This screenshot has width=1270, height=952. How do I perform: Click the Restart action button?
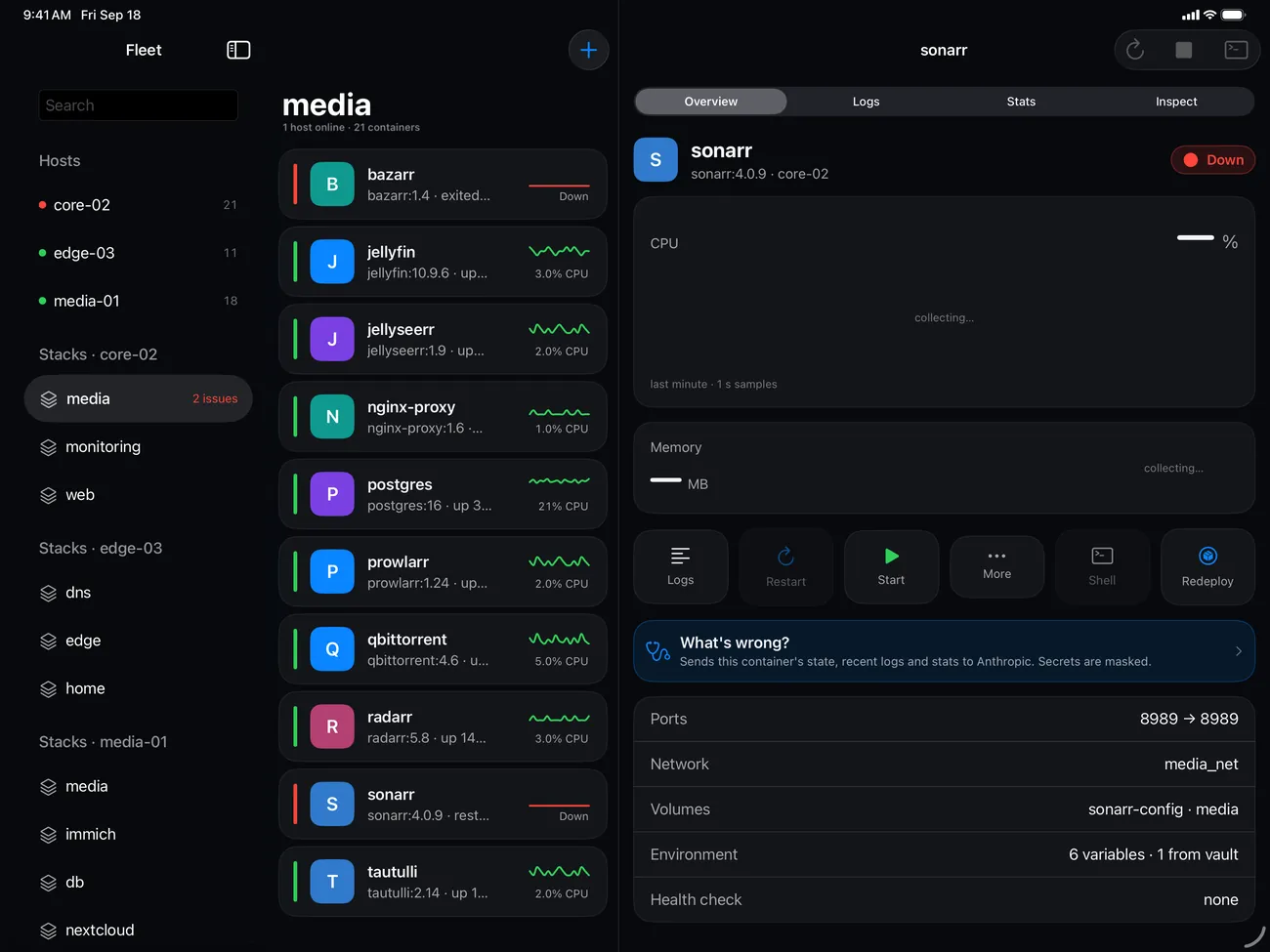(786, 566)
